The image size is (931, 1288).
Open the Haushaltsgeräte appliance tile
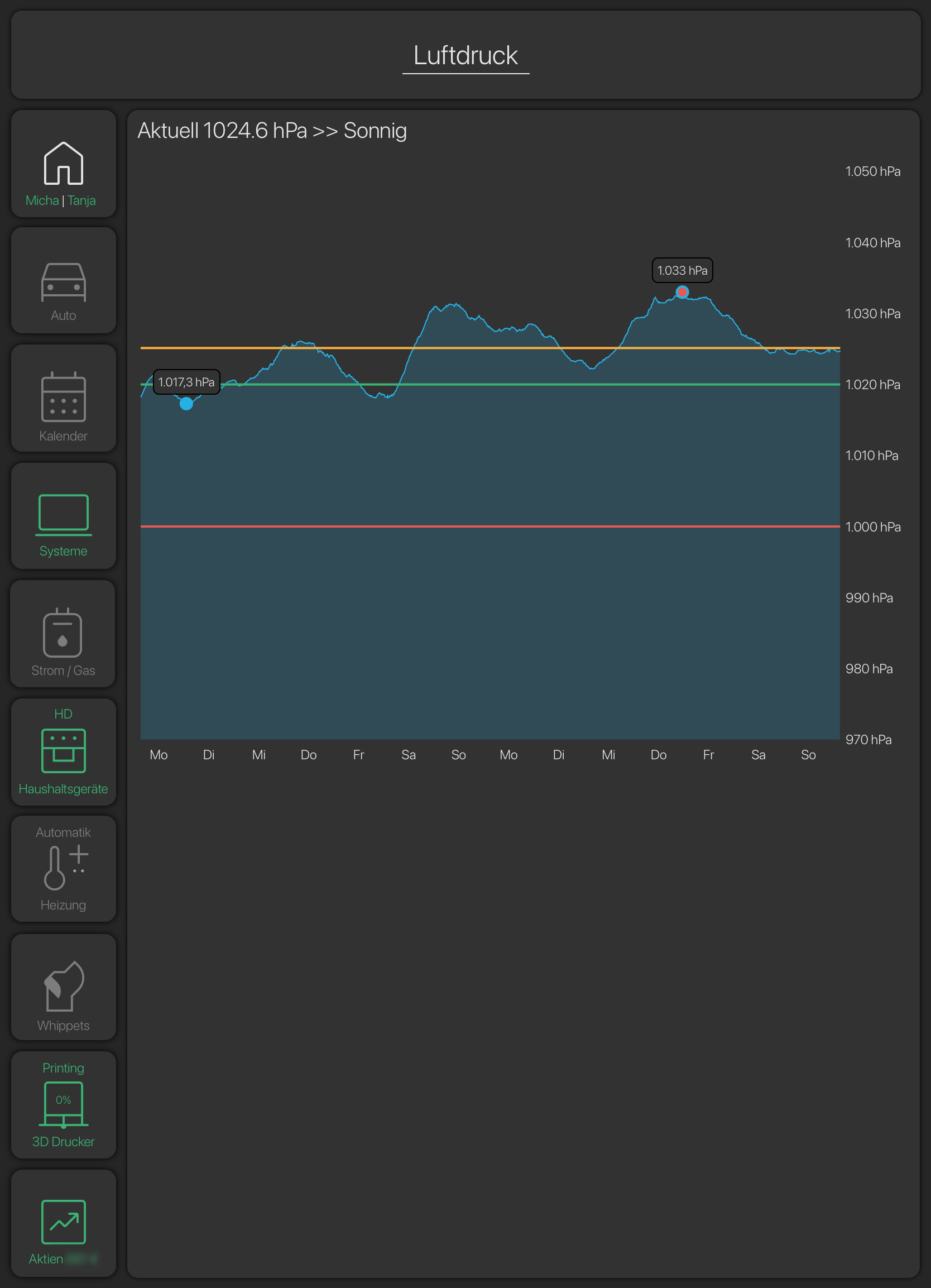click(x=64, y=752)
